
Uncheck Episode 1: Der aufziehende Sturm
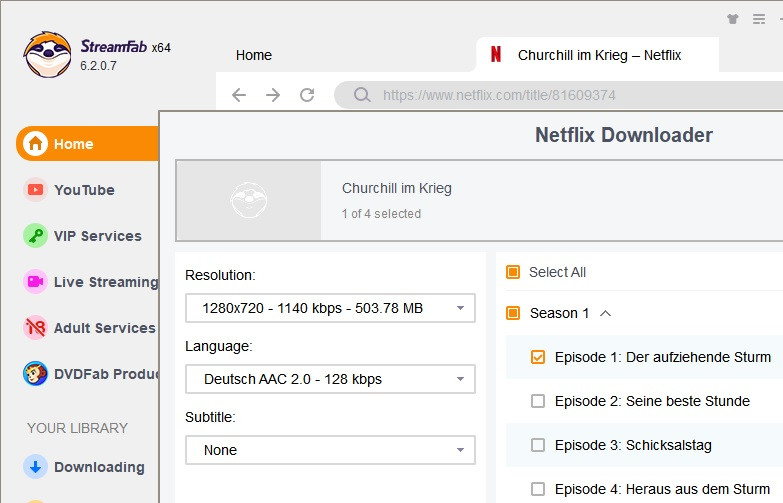(538, 357)
